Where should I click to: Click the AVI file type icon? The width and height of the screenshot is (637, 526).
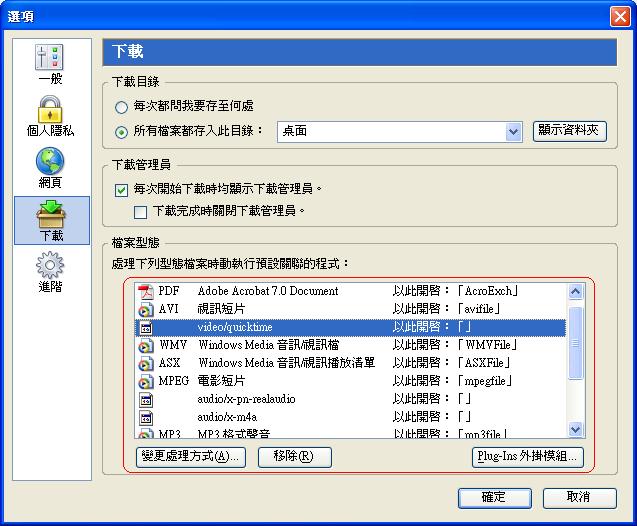pos(144,309)
